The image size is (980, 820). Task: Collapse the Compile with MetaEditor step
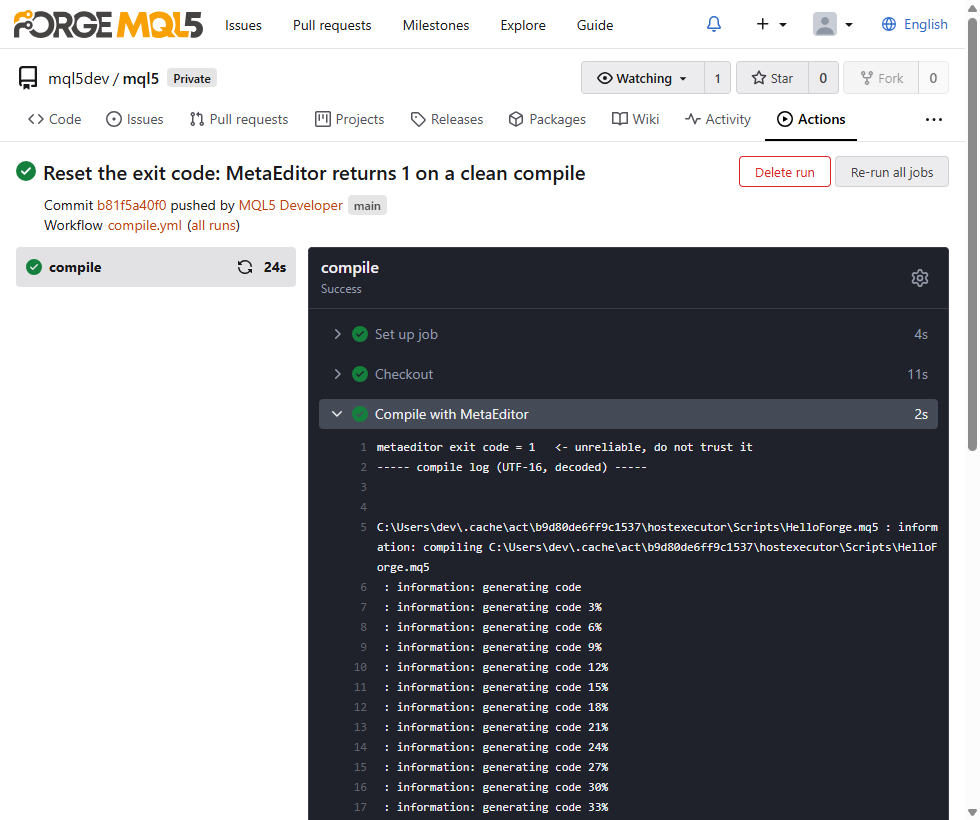pos(628,414)
